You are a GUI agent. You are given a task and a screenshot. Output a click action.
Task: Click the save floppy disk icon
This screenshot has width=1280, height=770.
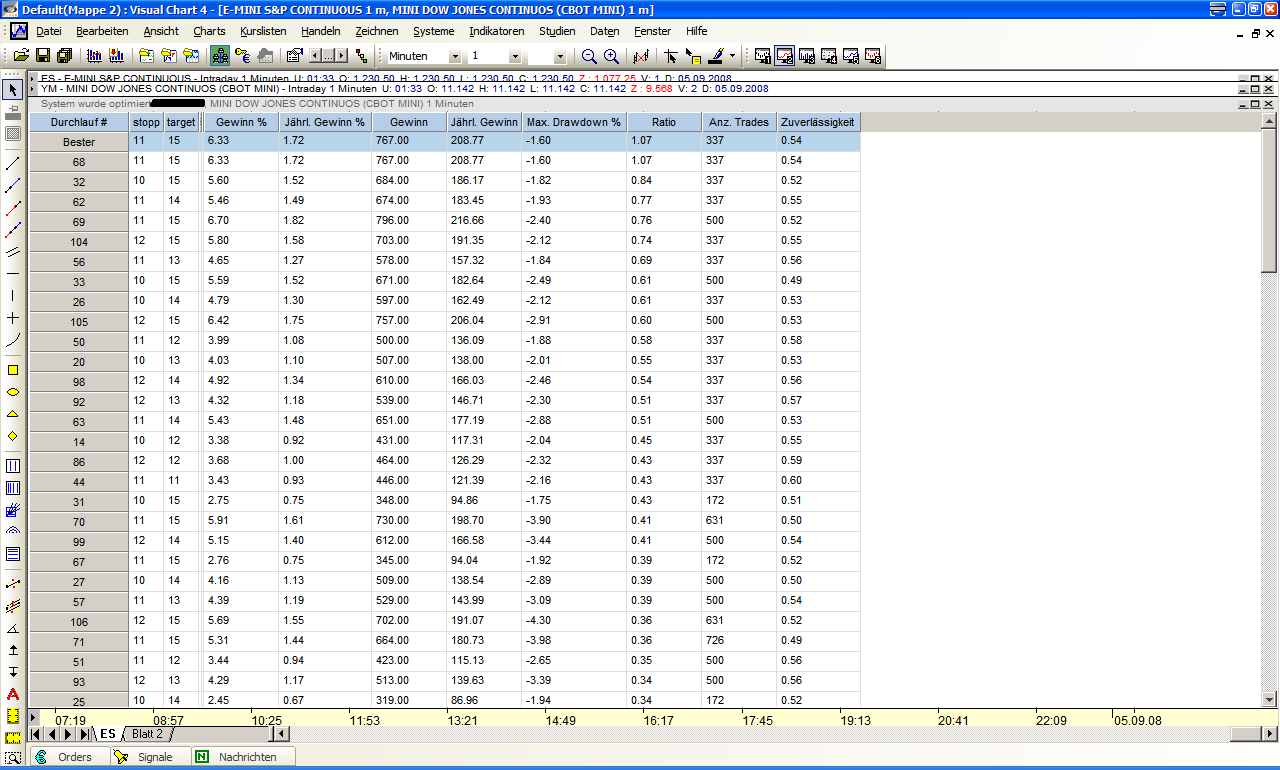pos(43,56)
